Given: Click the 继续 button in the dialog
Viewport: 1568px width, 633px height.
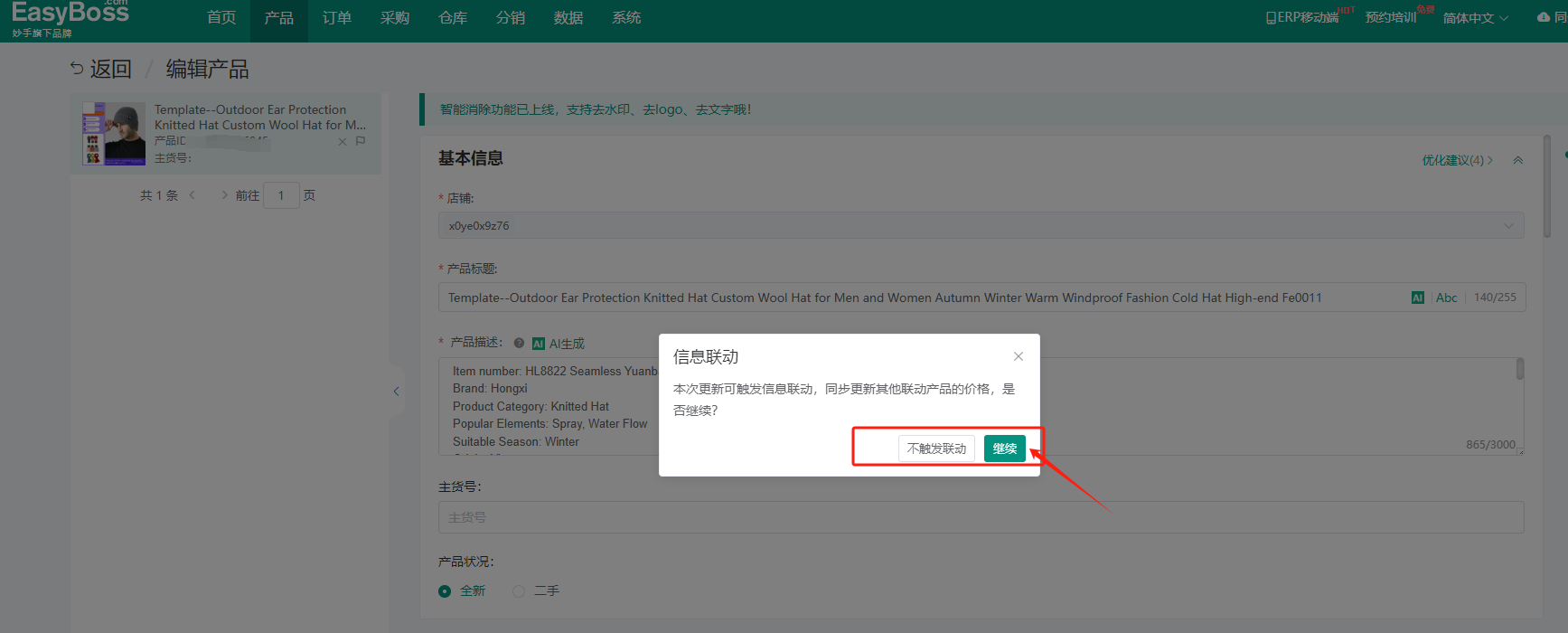Looking at the screenshot, I should click(1004, 449).
